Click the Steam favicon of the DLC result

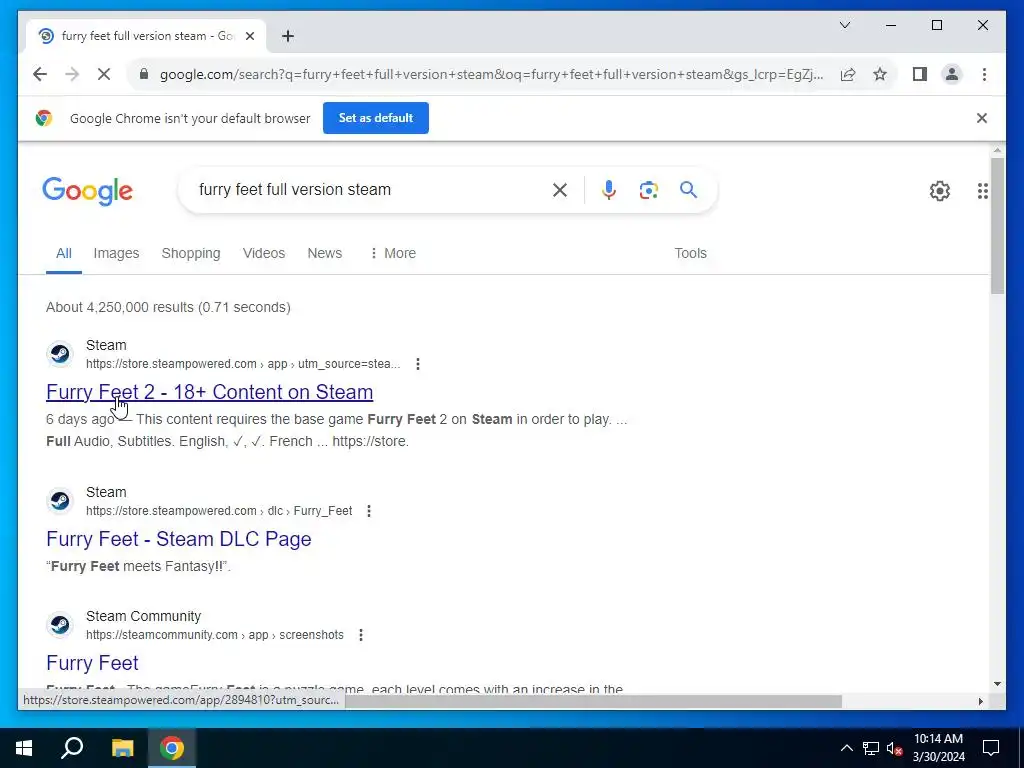point(60,501)
